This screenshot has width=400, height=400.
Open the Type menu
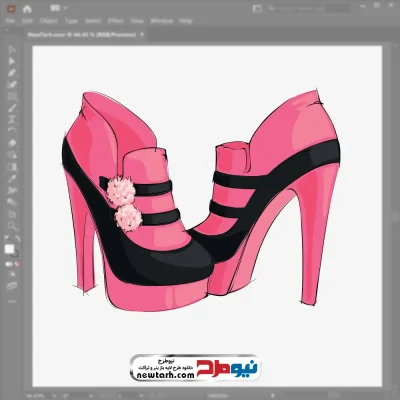click(x=71, y=21)
